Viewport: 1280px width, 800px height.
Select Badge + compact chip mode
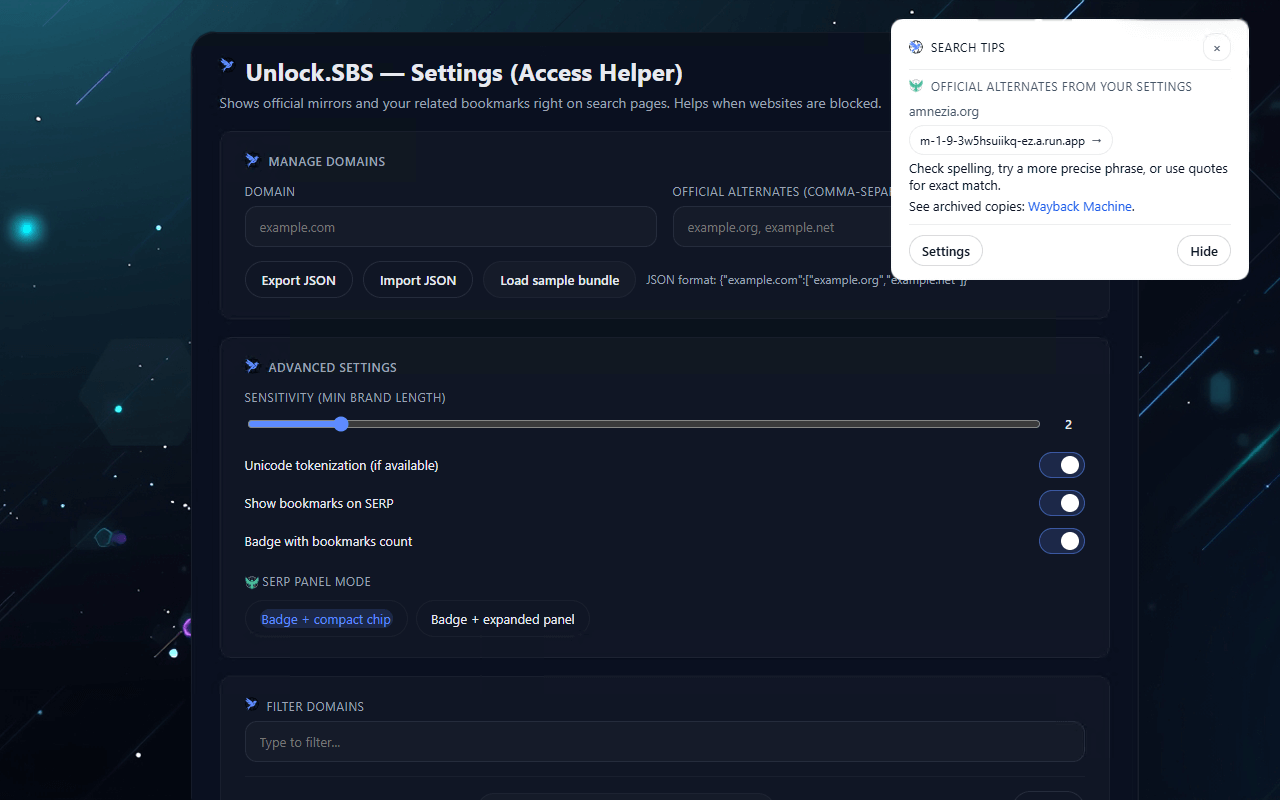coord(326,619)
